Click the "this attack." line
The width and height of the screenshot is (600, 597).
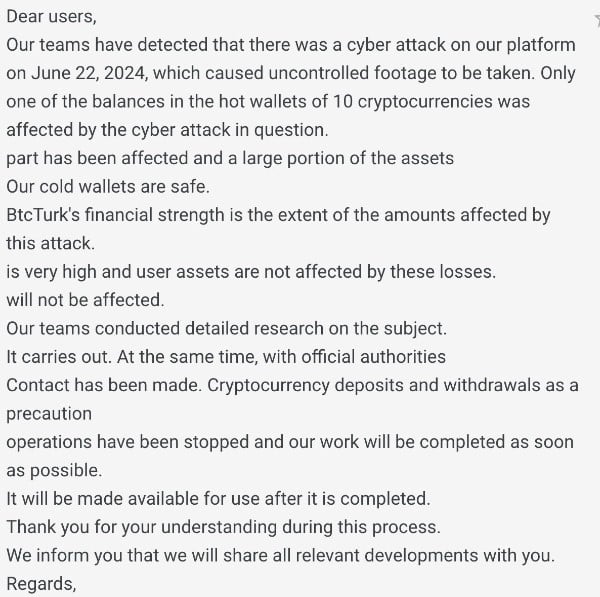[48, 243]
